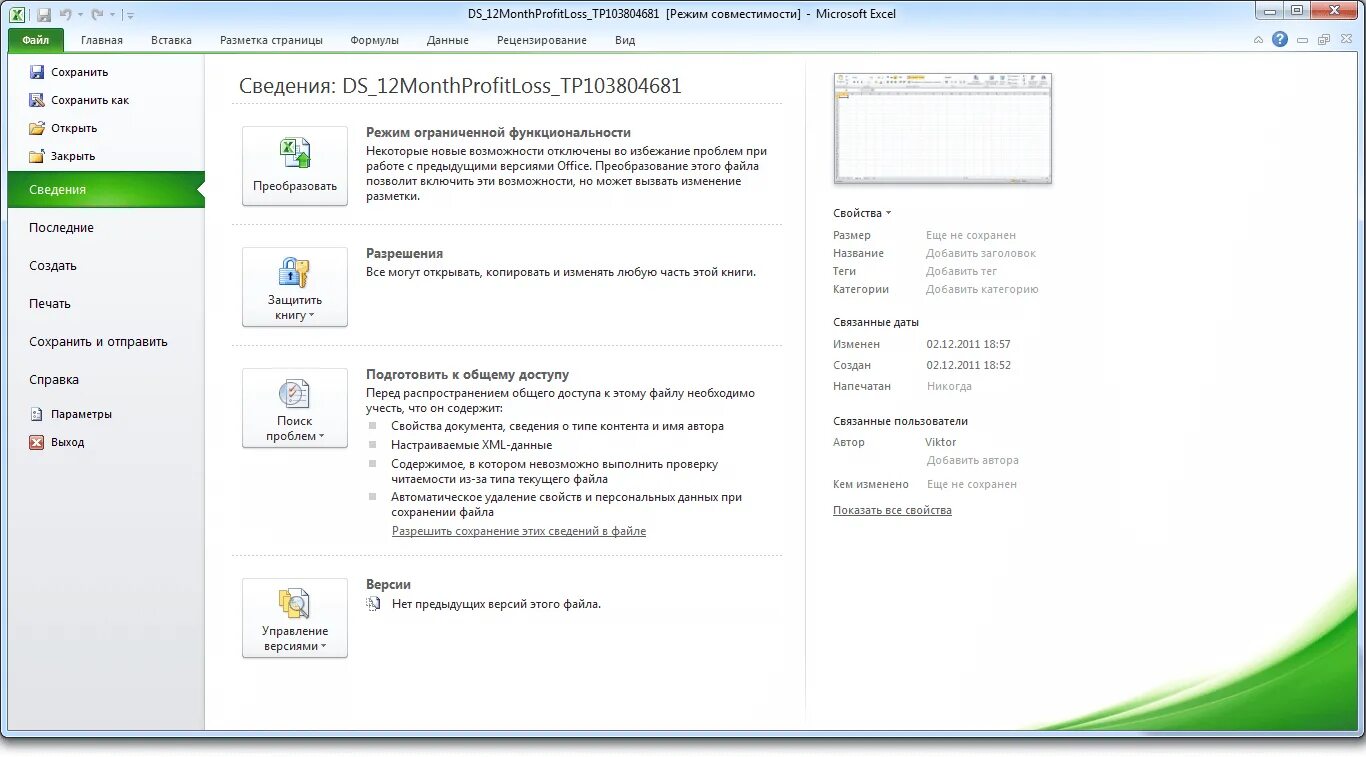This screenshot has width=1366, height=757.
Task: Click the Сохранить label in sidebar
Action: pyautogui.click(x=80, y=72)
